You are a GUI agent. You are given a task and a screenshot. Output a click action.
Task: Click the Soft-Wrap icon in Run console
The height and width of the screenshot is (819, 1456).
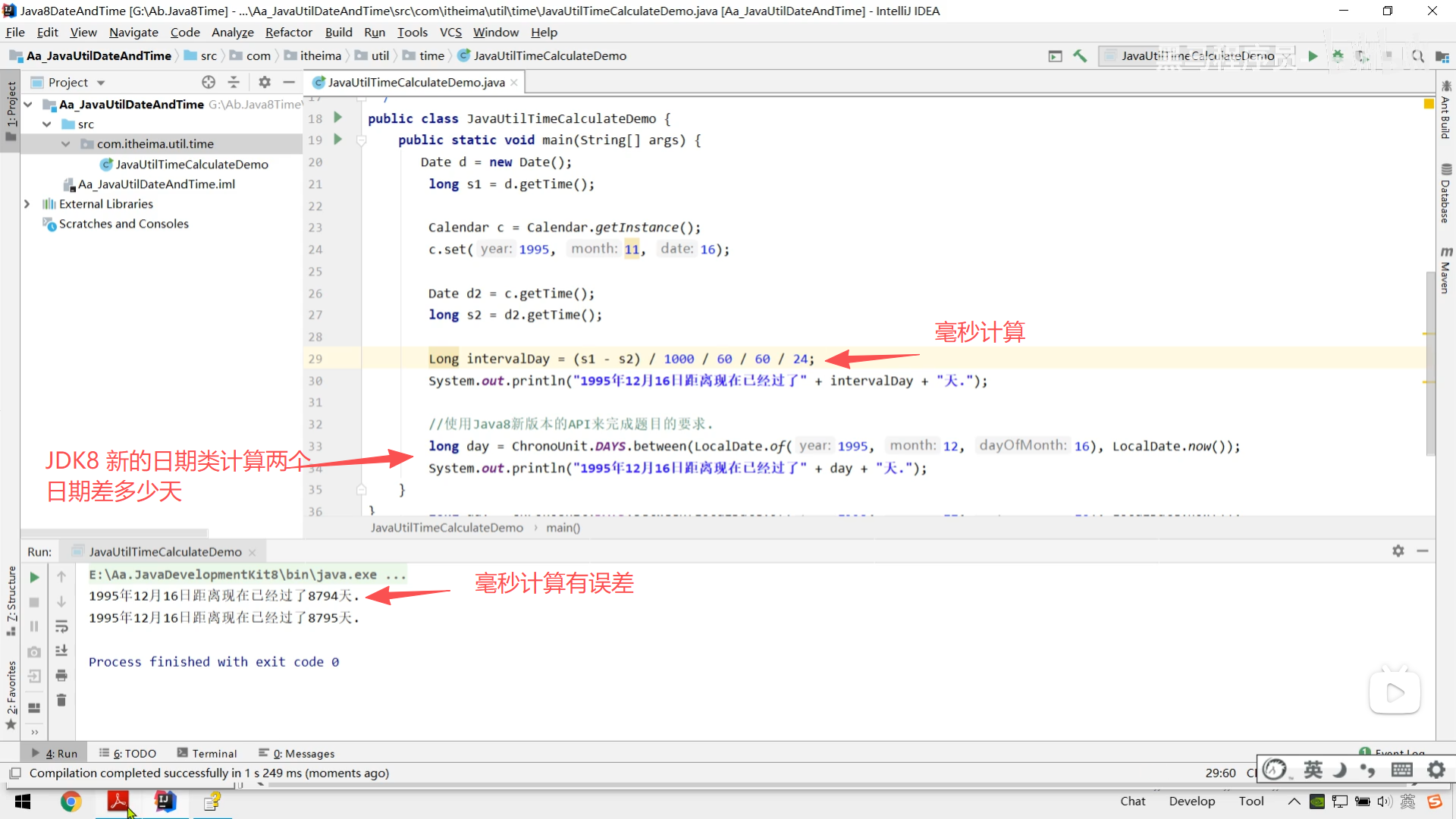pyautogui.click(x=61, y=626)
